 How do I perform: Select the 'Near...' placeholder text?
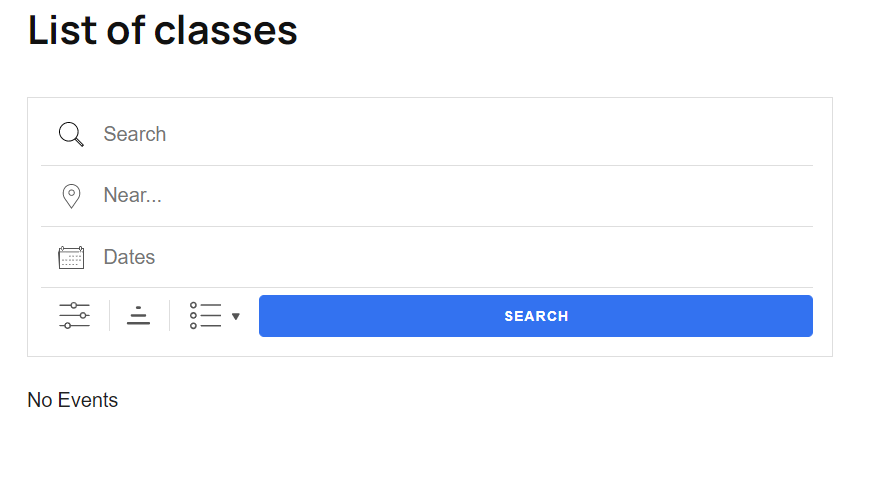click(x=133, y=196)
